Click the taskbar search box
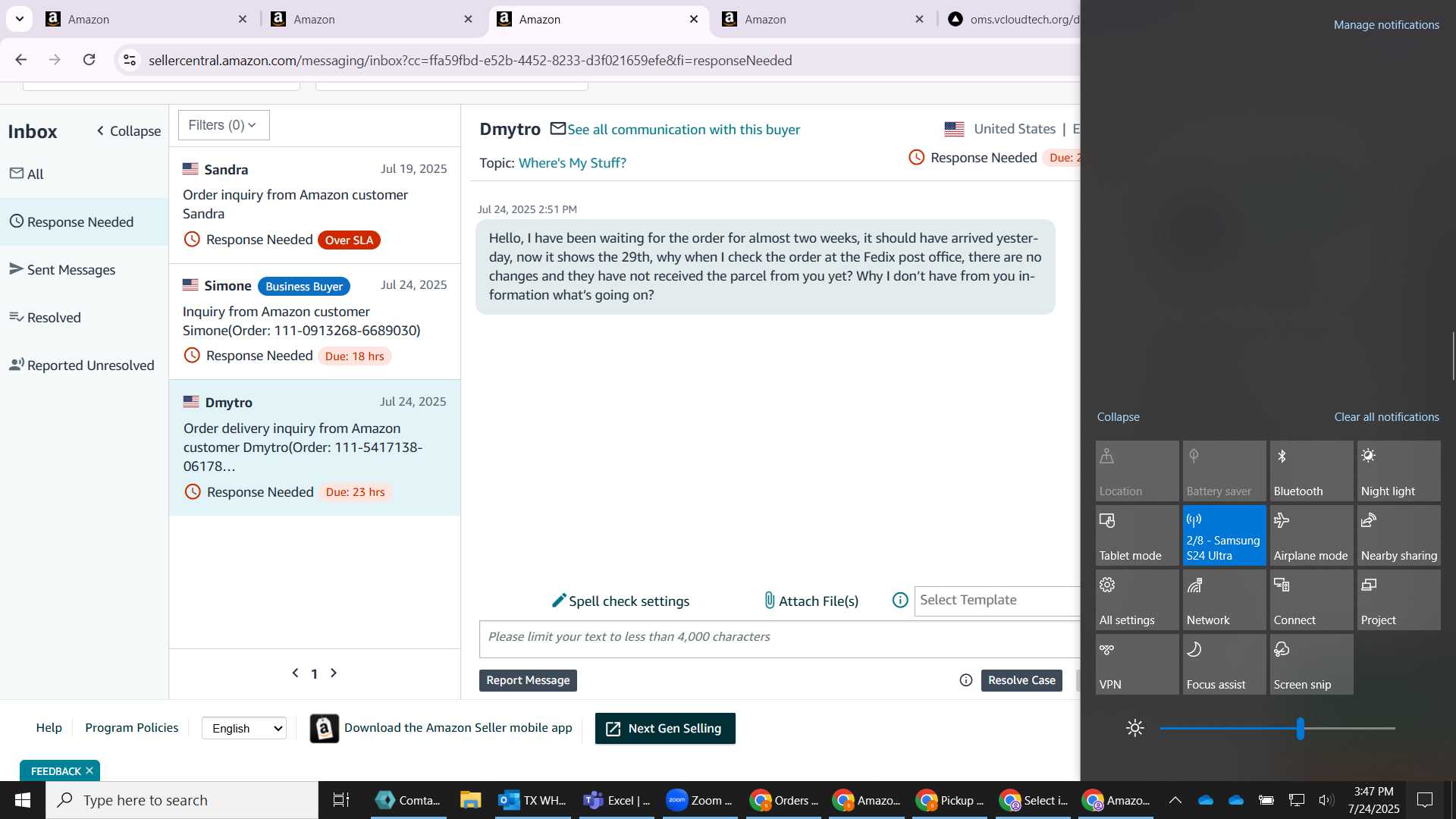The width and height of the screenshot is (1456, 819). [182, 800]
